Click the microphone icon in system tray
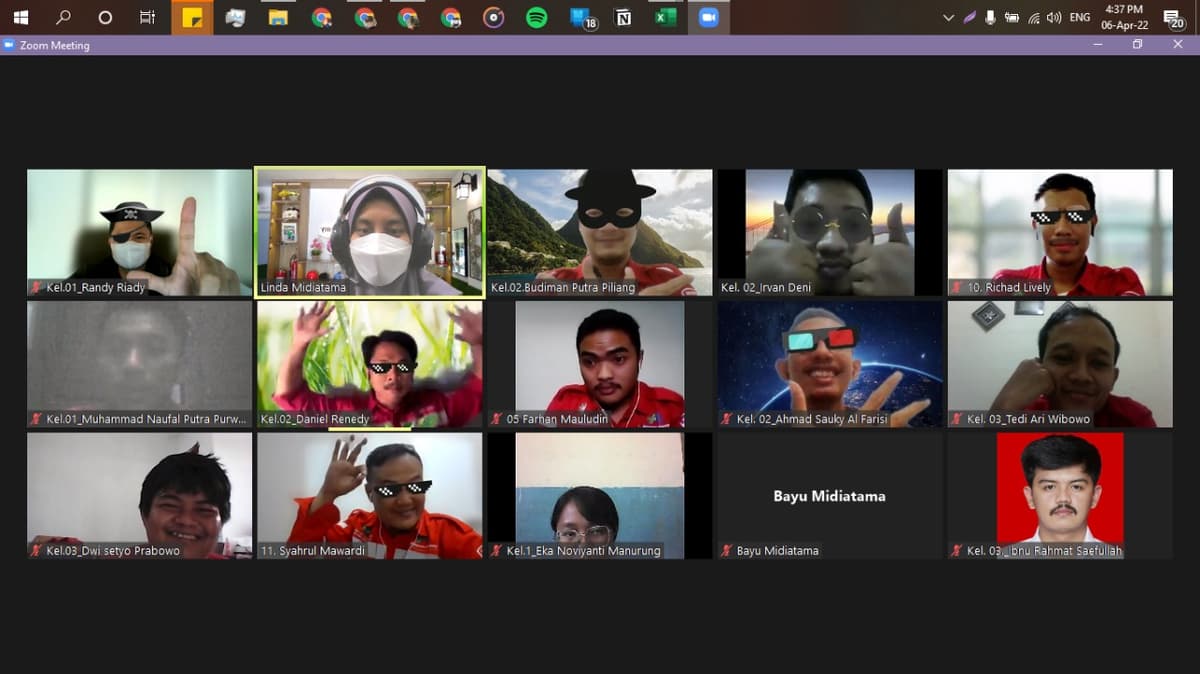Viewport: 1200px width, 674px height. tap(990, 17)
